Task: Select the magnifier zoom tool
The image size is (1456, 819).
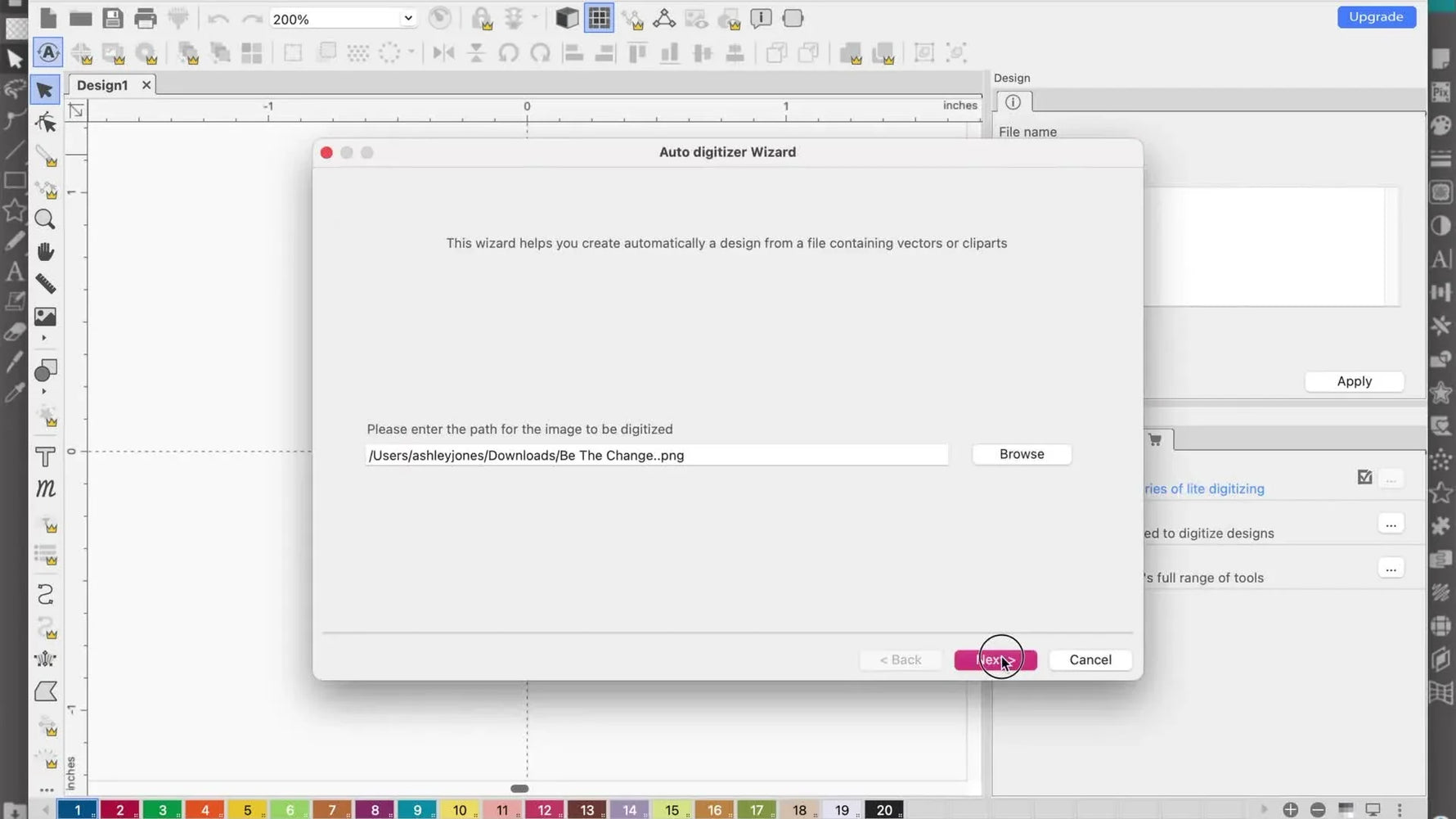Action: point(45,219)
